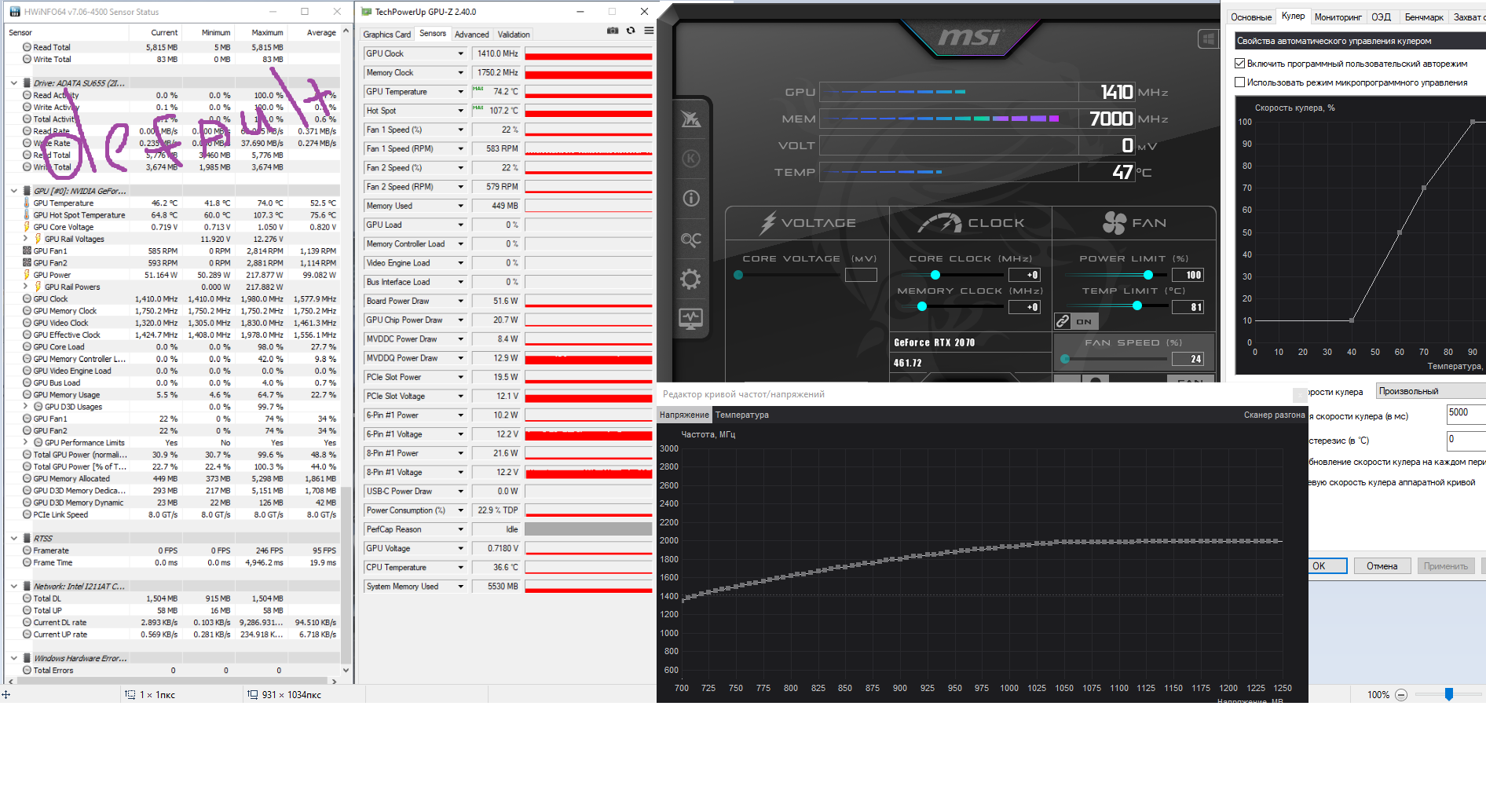Switch to Graphics Card tab in GPU-Z

pos(387,35)
